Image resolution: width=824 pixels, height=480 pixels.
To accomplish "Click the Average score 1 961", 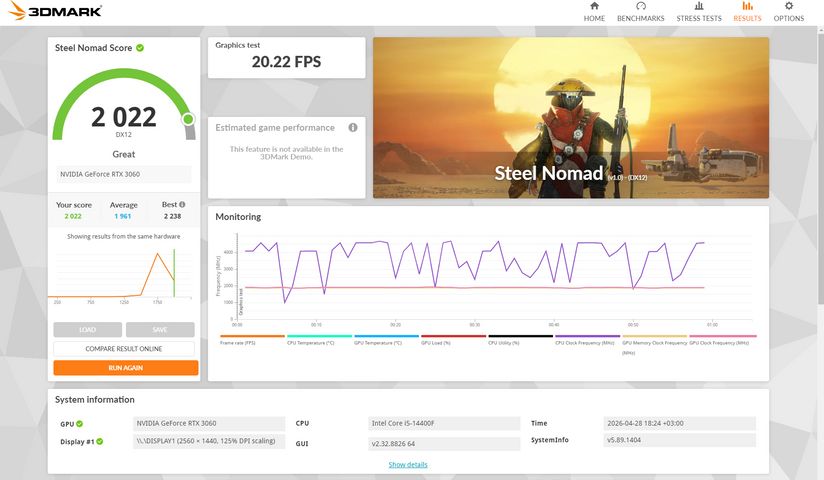I will coord(122,216).
